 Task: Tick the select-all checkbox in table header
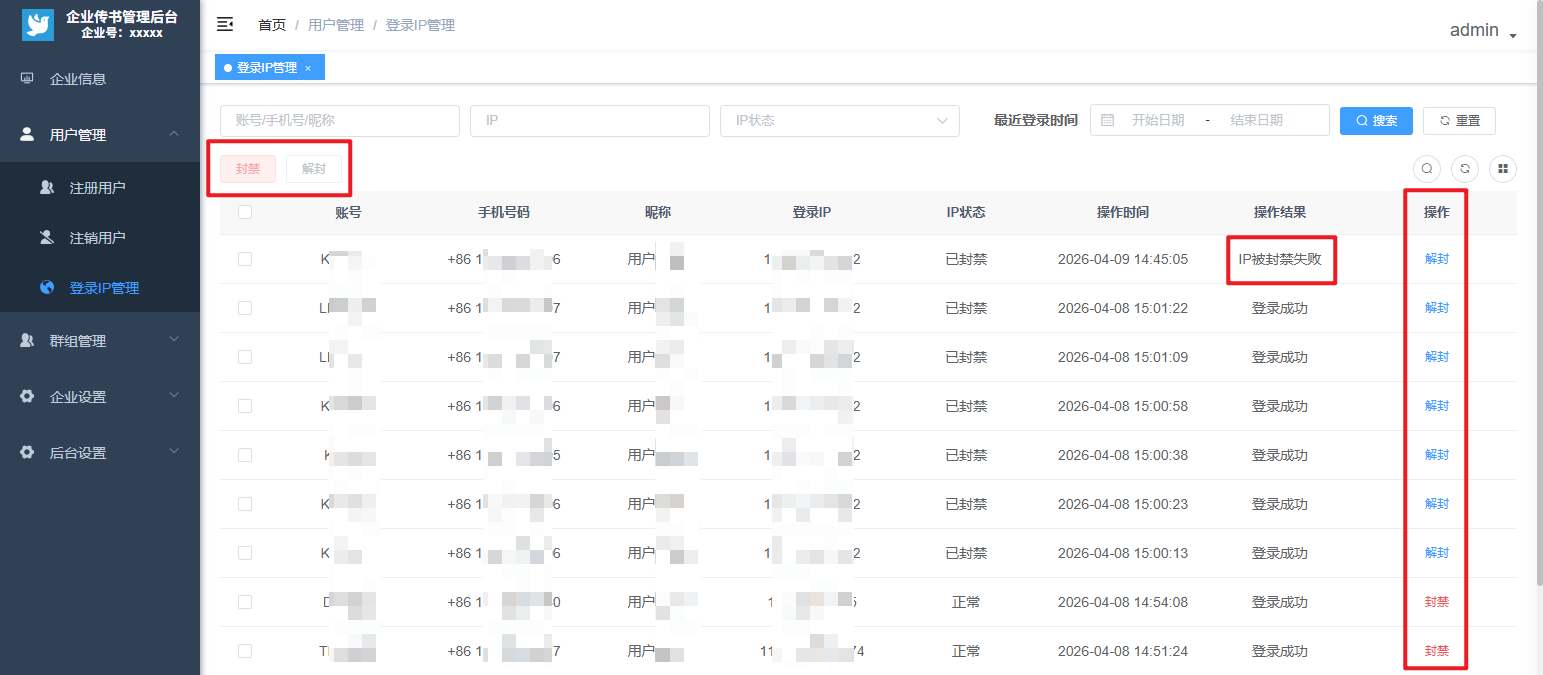(245, 212)
